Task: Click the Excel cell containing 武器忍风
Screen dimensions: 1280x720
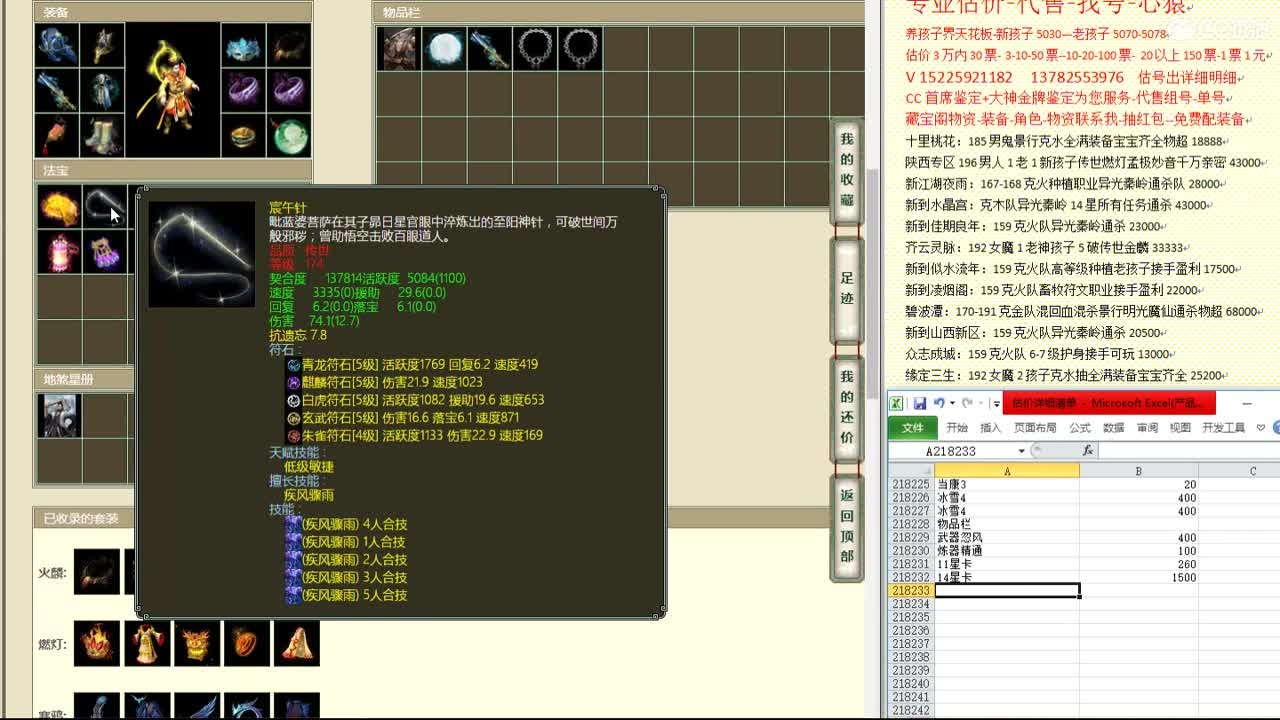Action: 1007,537
